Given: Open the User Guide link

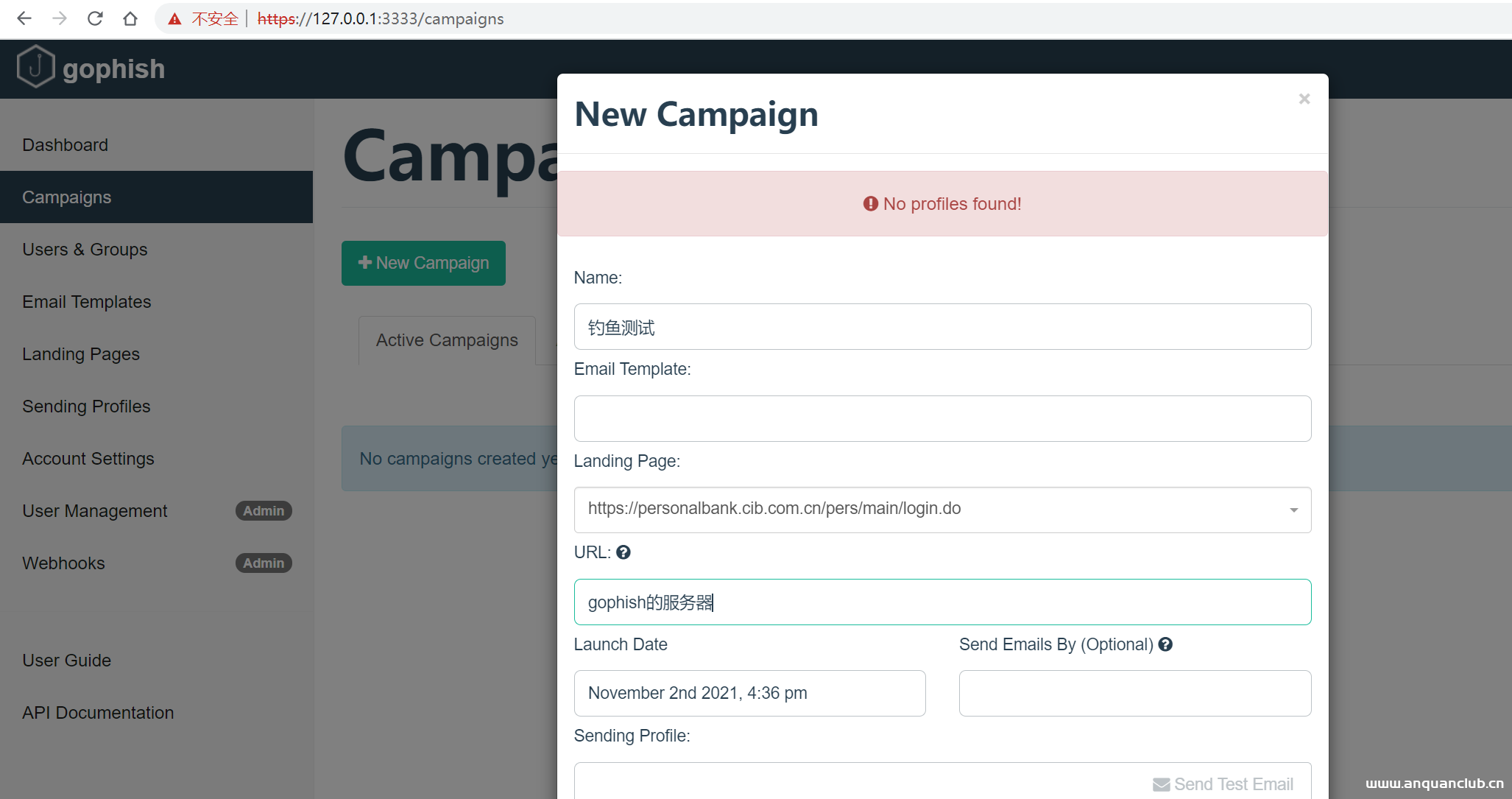Looking at the screenshot, I should (x=67, y=661).
